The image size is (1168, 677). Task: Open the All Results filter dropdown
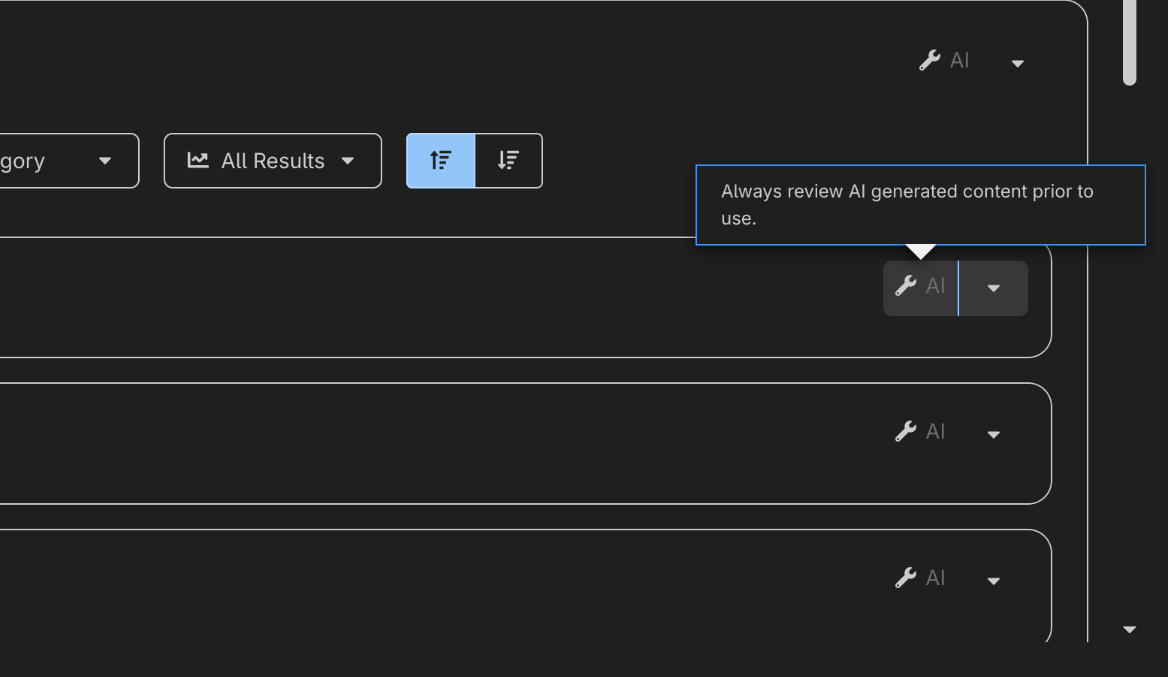[272, 161]
